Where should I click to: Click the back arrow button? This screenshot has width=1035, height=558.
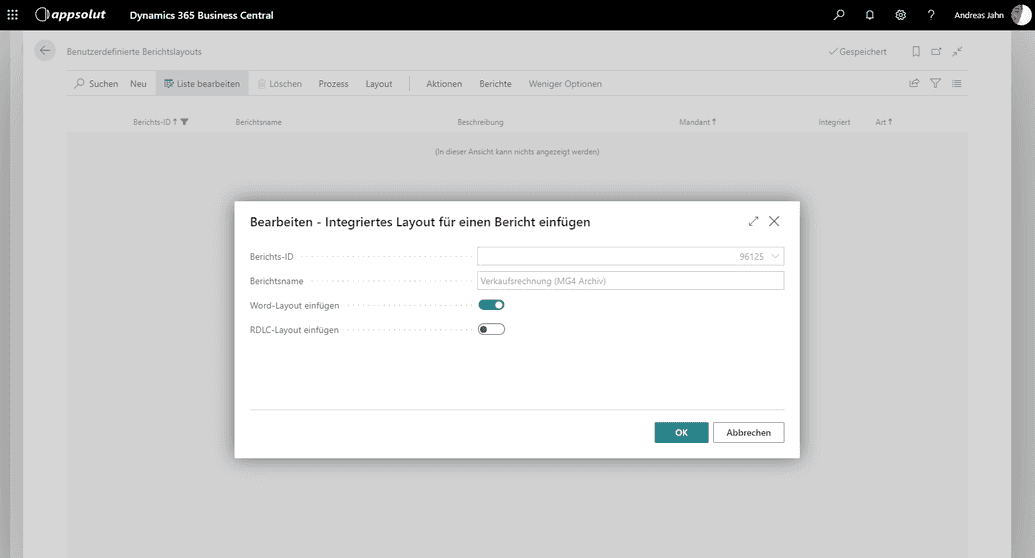pyautogui.click(x=45, y=51)
